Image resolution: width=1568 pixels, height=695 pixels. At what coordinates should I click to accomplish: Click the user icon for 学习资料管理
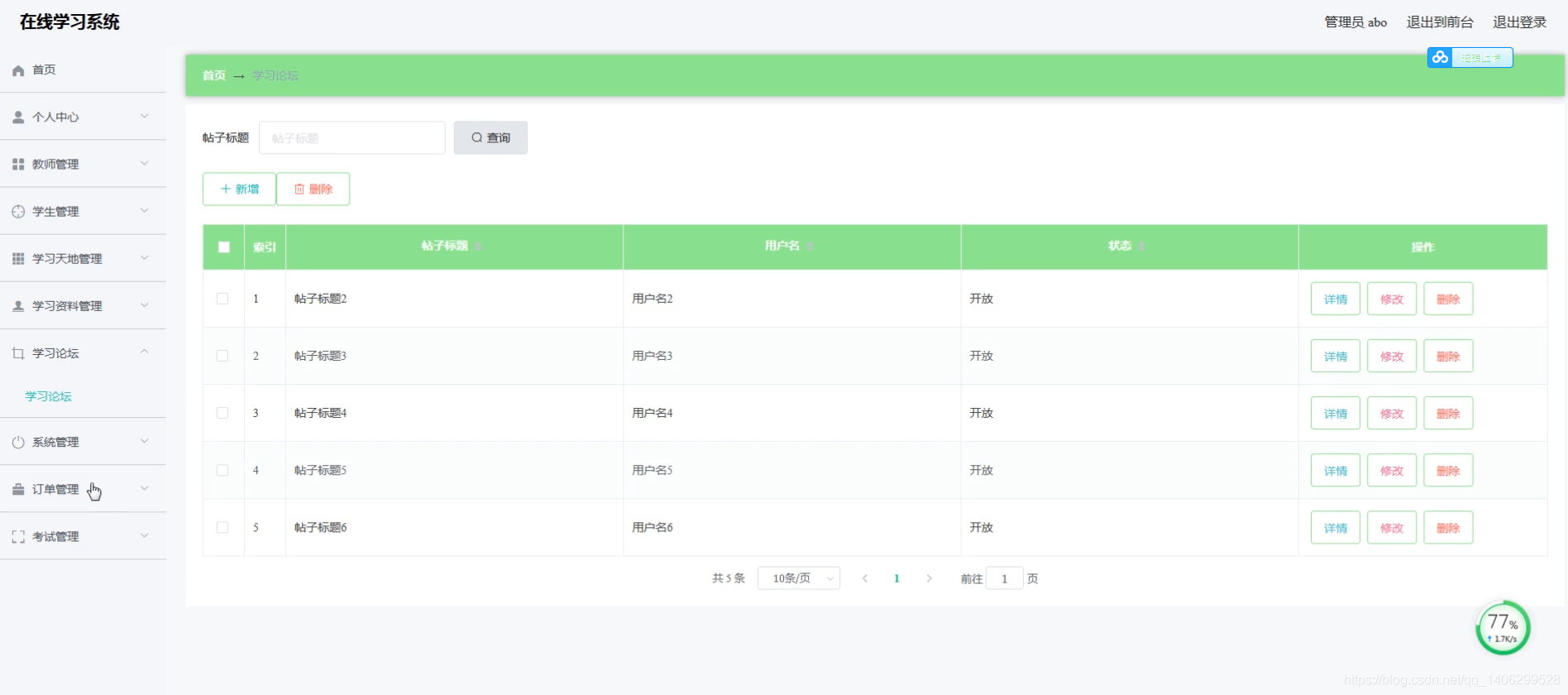click(x=18, y=306)
